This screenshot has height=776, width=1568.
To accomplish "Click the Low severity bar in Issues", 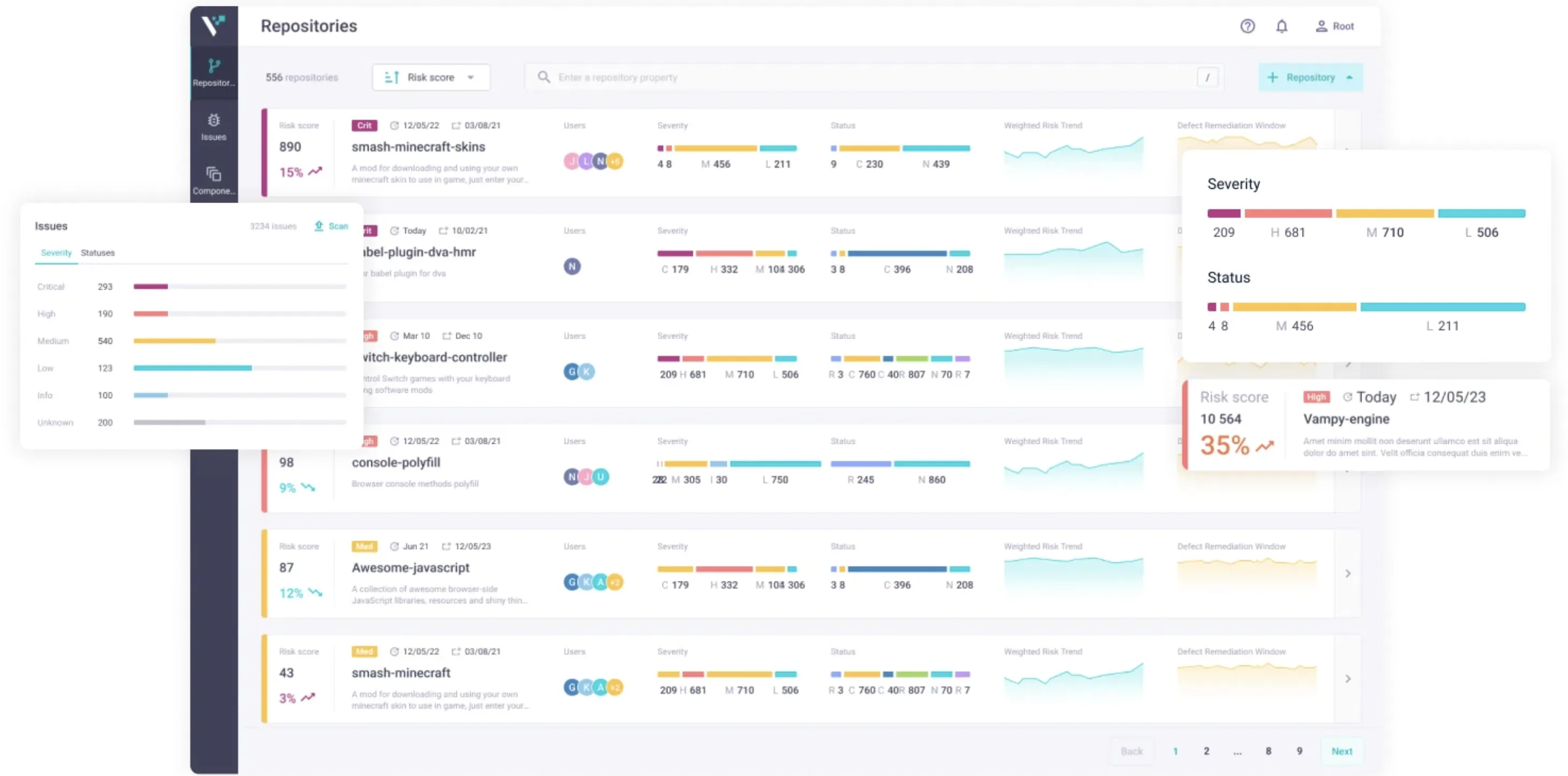I will click(240, 368).
